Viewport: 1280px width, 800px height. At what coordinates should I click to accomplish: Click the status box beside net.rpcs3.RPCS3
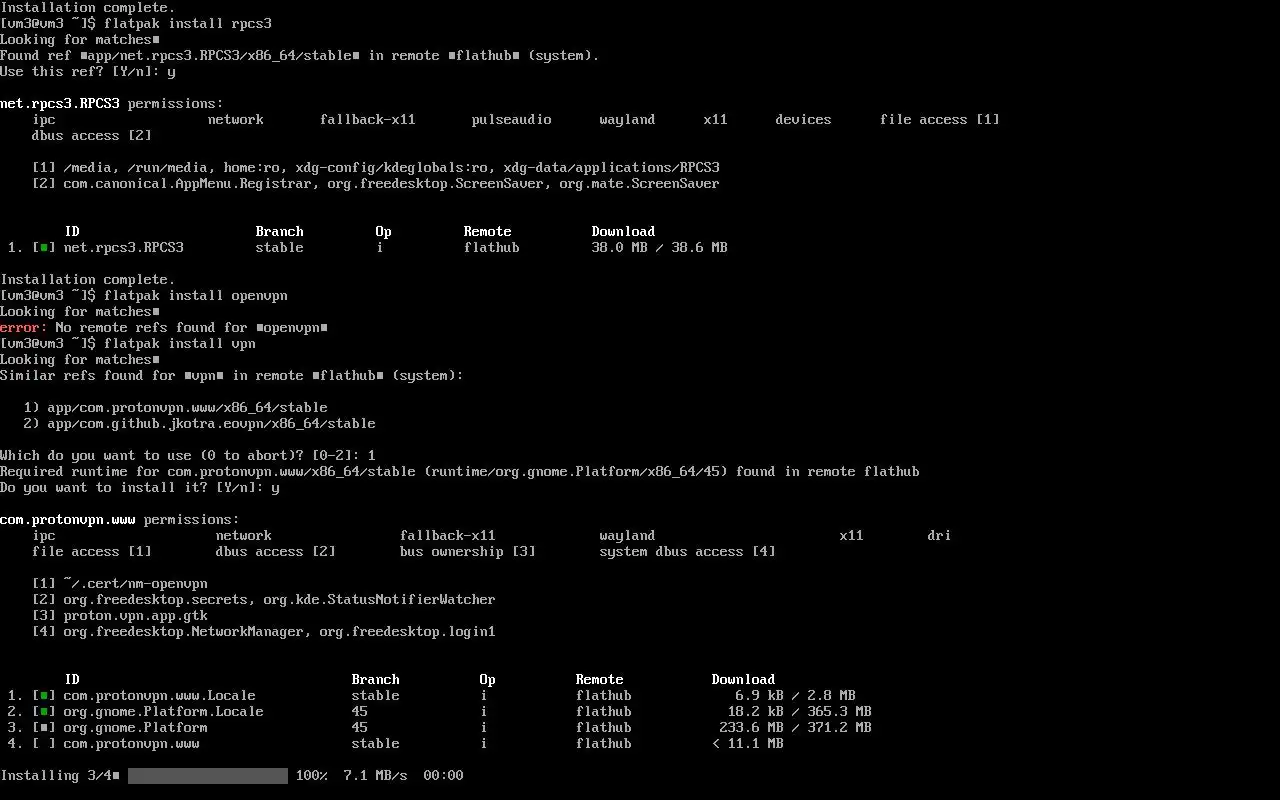pos(44,248)
